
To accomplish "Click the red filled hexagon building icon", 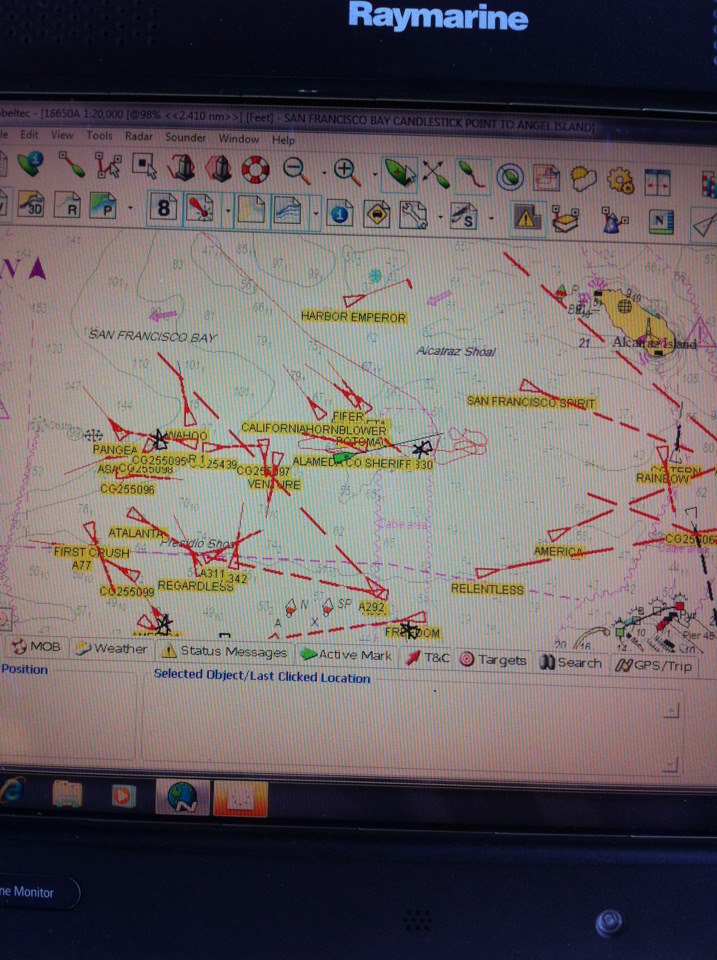I will point(219,168).
